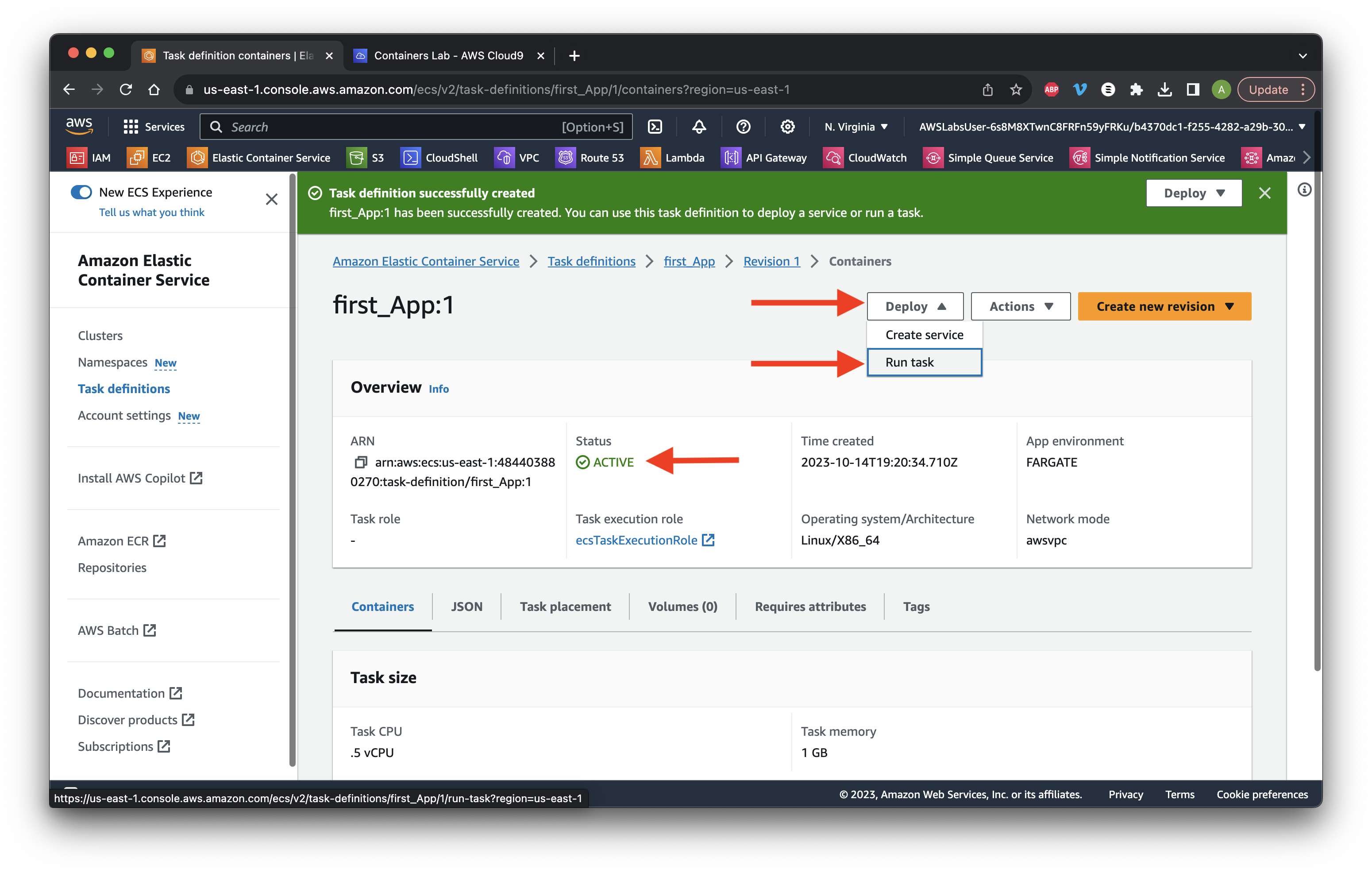Go back in browser history

tap(69, 89)
